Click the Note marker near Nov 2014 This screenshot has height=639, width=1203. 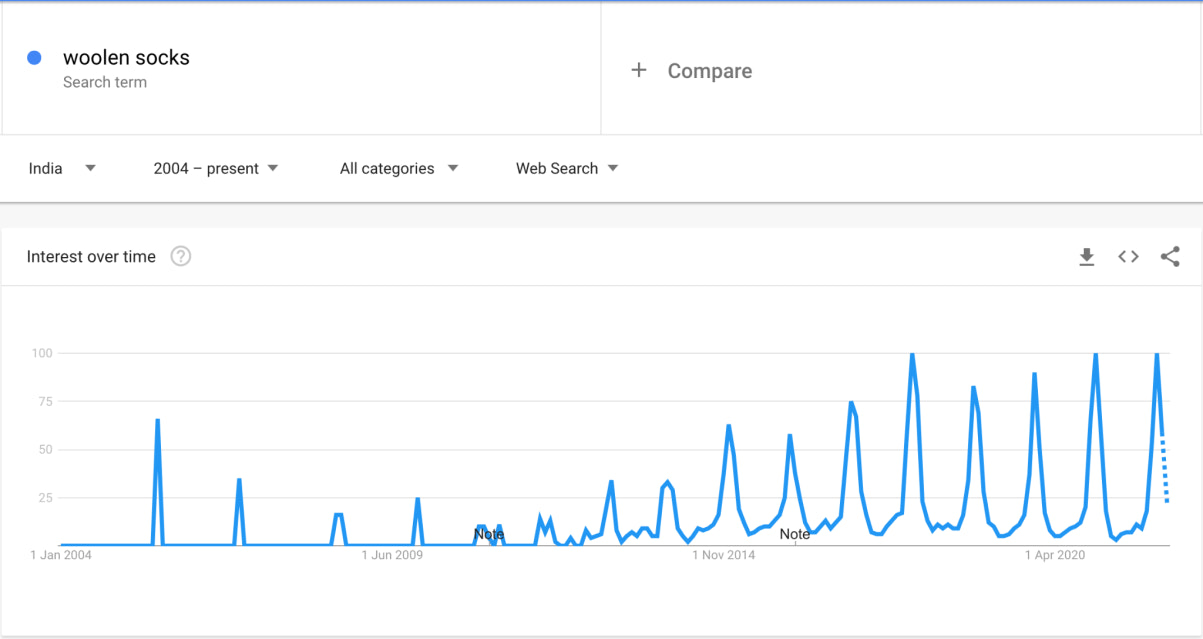[795, 535]
